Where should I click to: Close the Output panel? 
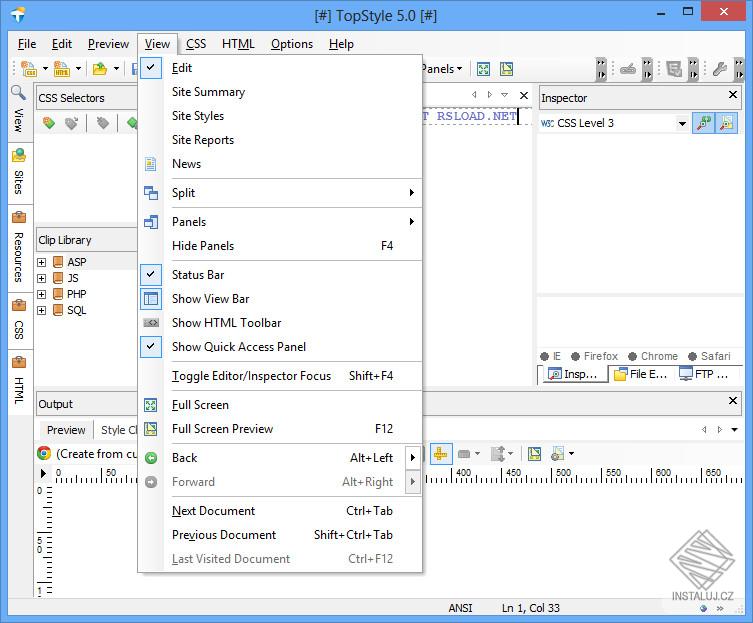[733, 401]
